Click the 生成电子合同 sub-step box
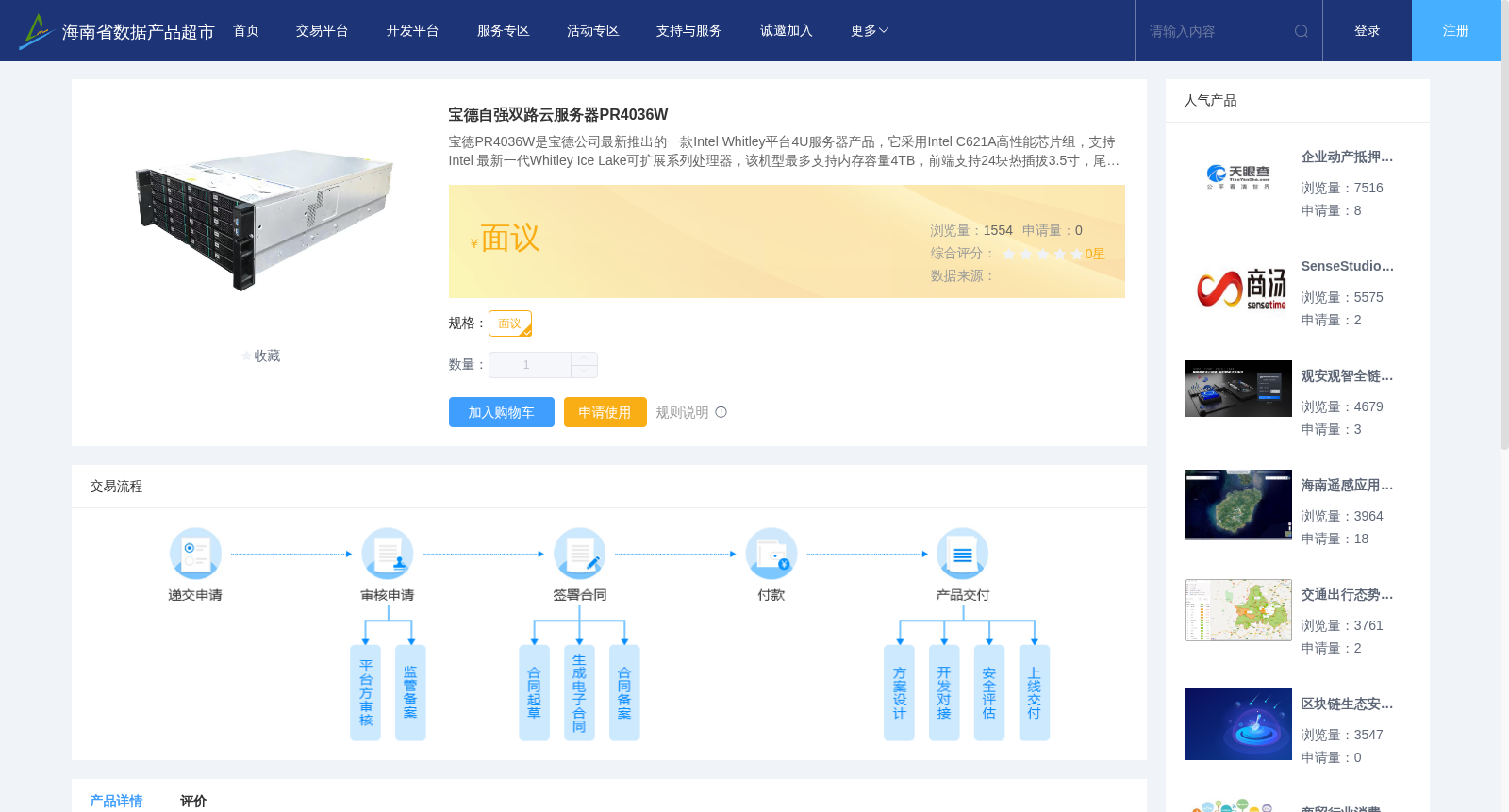This screenshot has width=1509, height=812. 579,693
